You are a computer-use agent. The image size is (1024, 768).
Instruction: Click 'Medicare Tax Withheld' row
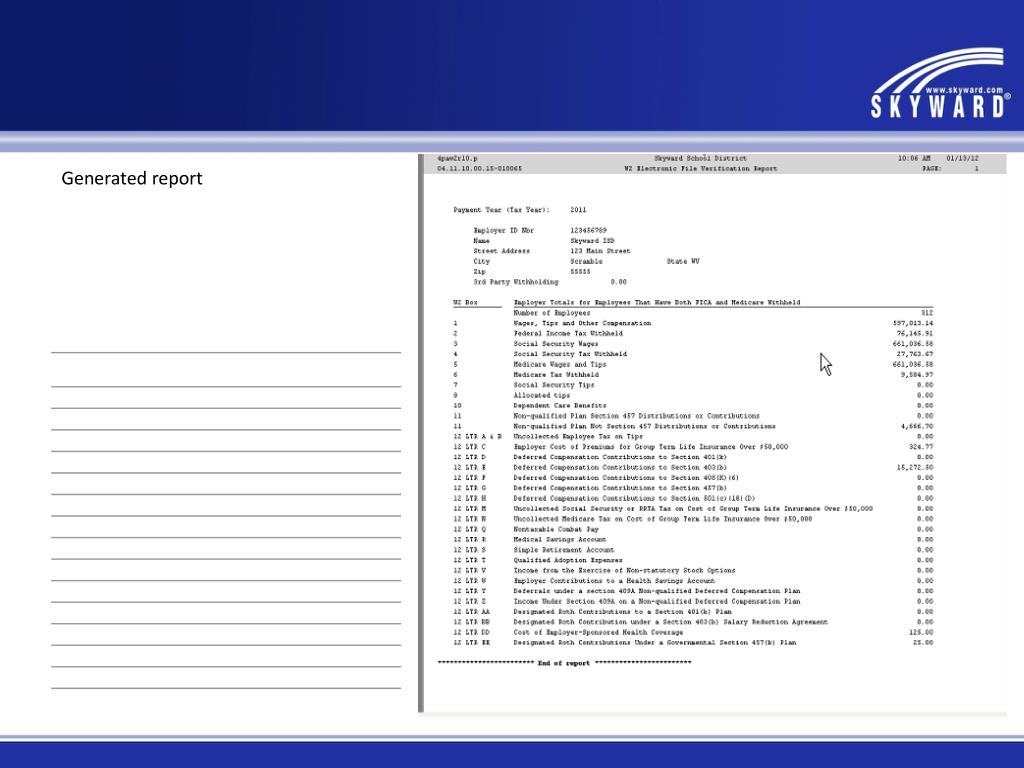pos(693,375)
